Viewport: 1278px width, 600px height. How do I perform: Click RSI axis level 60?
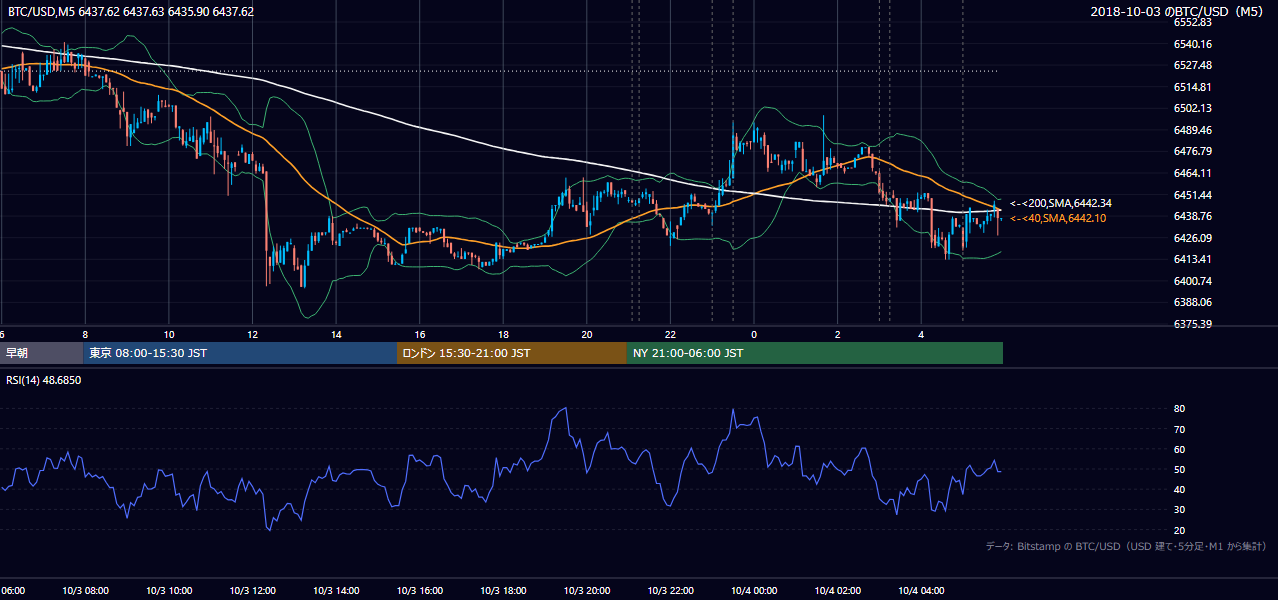(x=1179, y=449)
